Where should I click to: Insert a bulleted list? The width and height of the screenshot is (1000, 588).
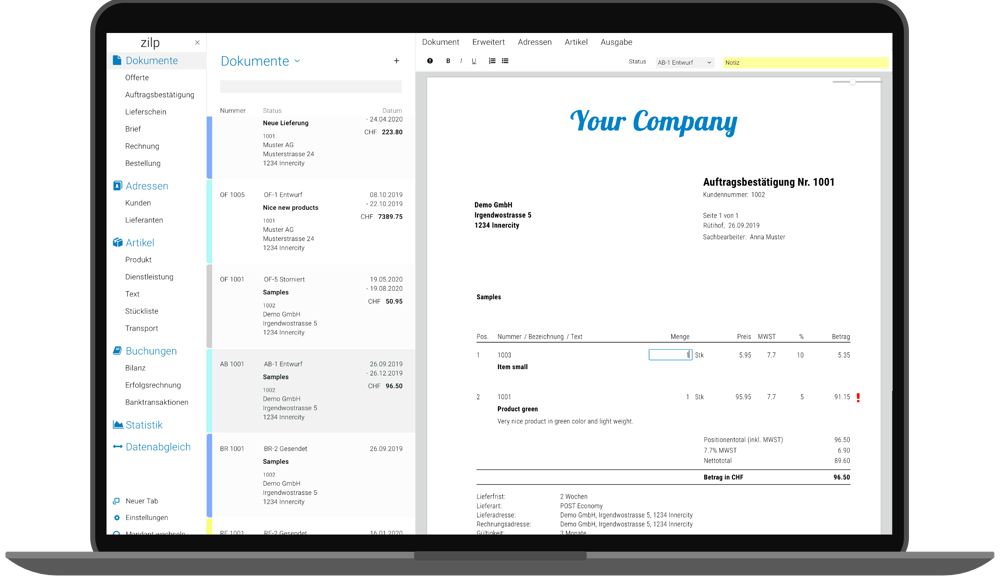pyautogui.click(x=505, y=62)
